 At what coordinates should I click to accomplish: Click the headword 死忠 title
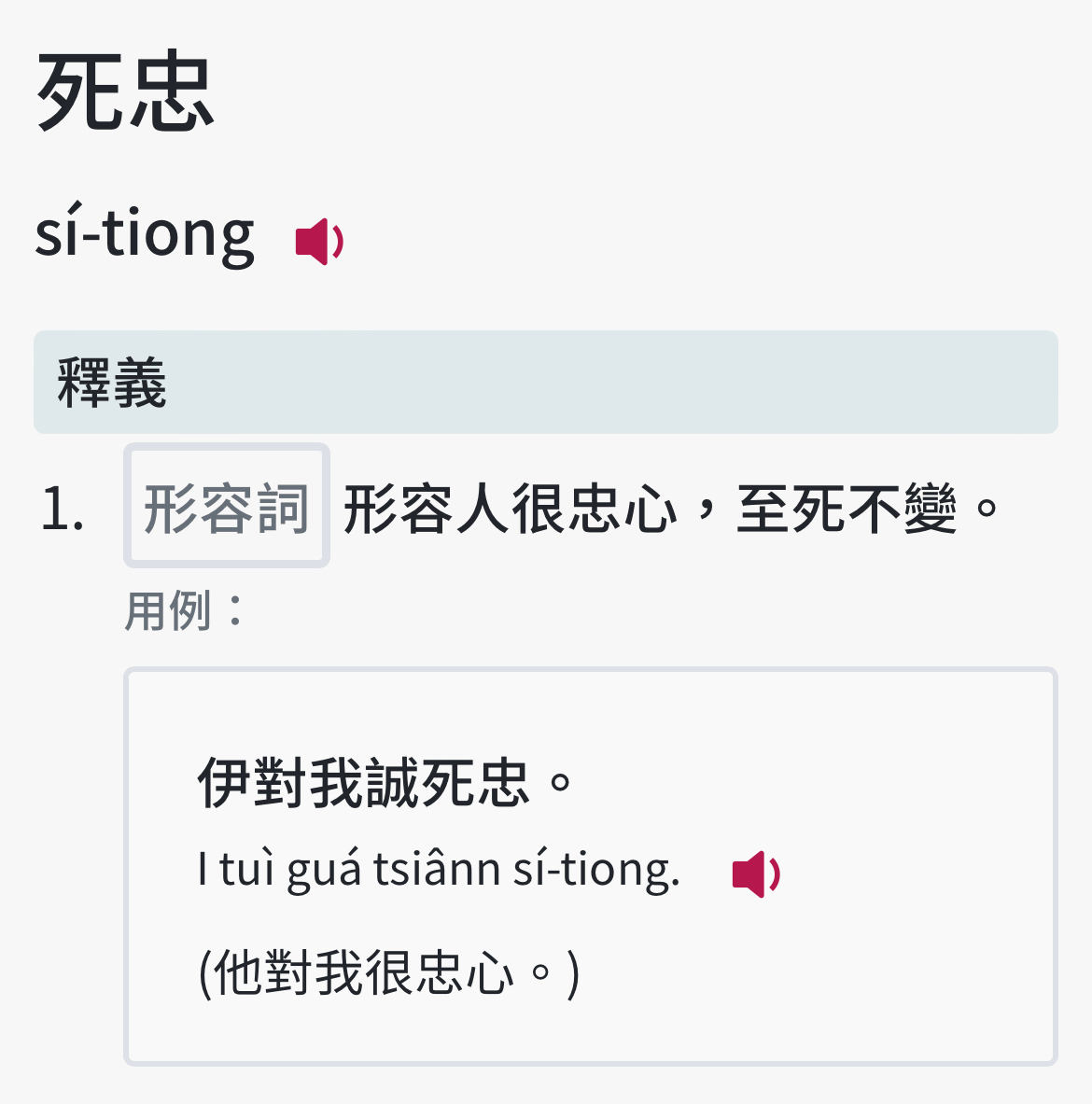(x=125, y=91)
